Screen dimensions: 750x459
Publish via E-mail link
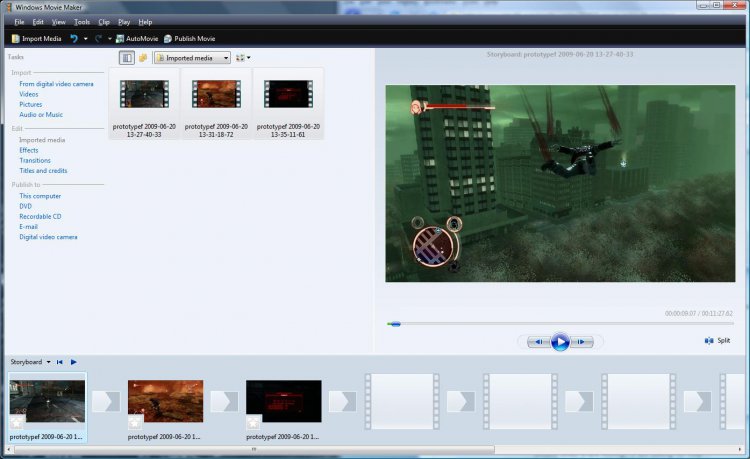point(28,227)
